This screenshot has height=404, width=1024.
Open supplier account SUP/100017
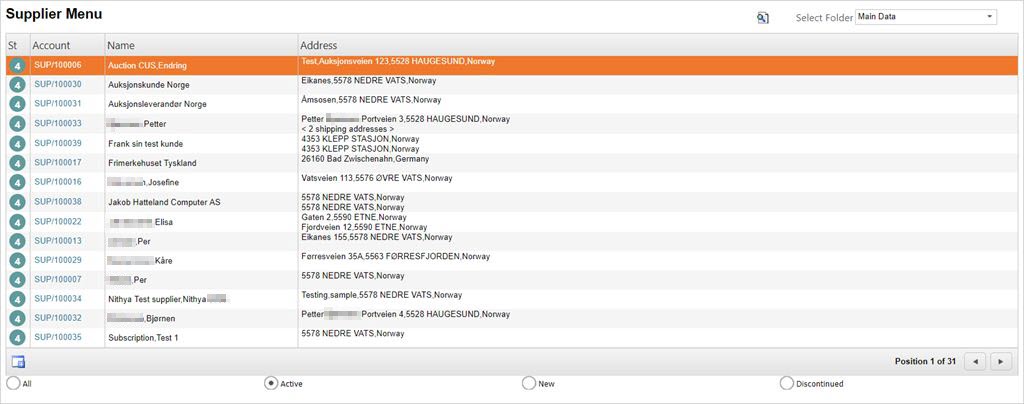(x=58, y=163)
